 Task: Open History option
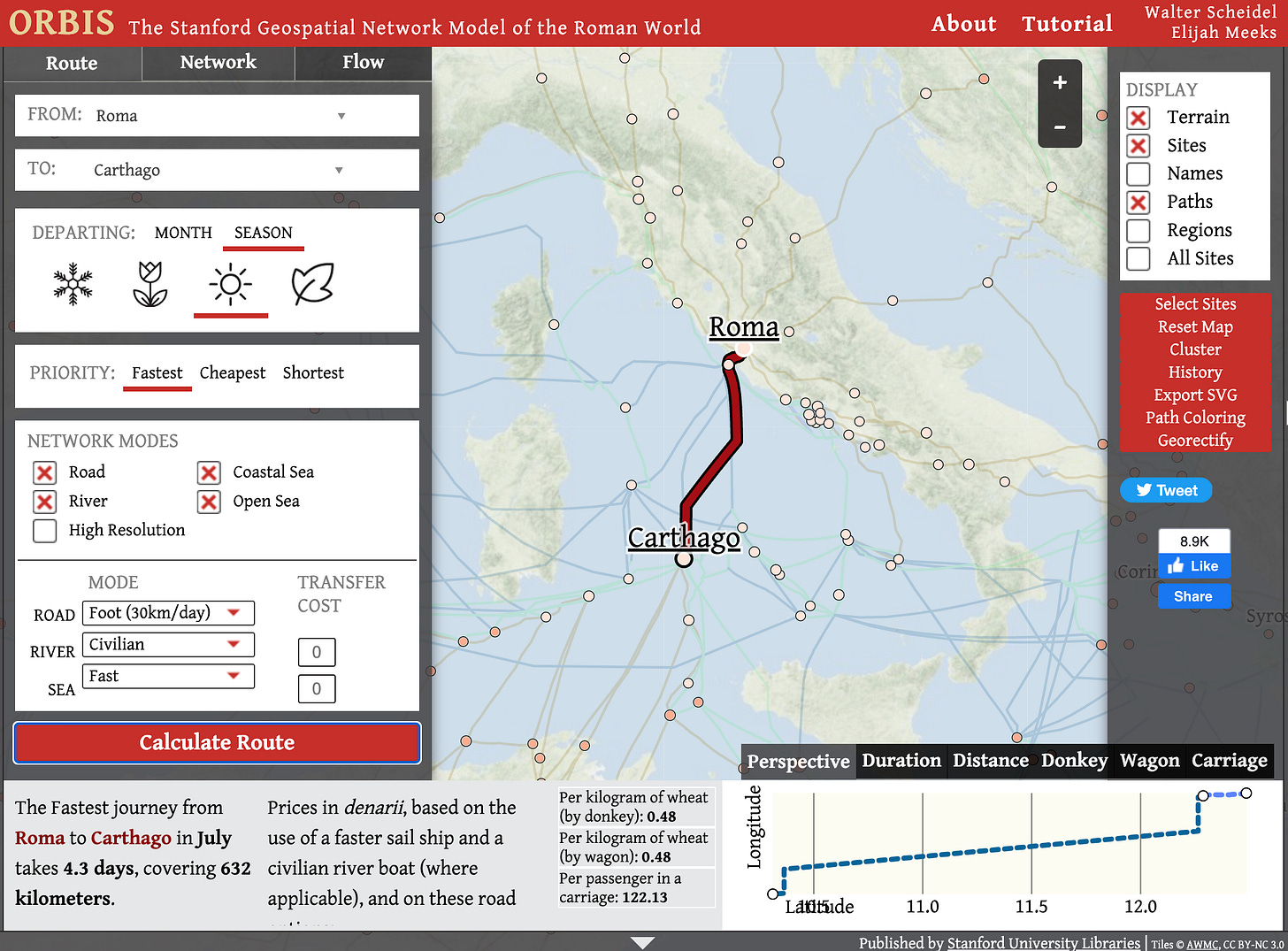(1195, 373)
